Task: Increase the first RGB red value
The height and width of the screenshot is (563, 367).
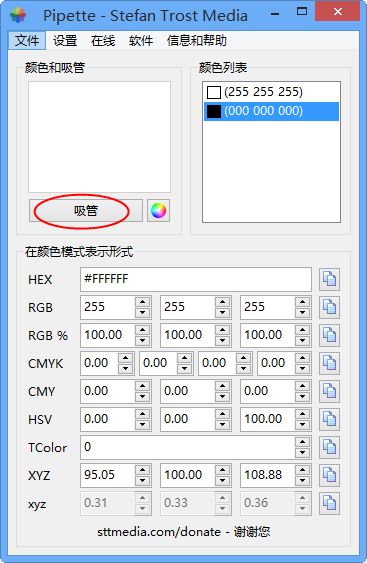Action: coord(143,302)
